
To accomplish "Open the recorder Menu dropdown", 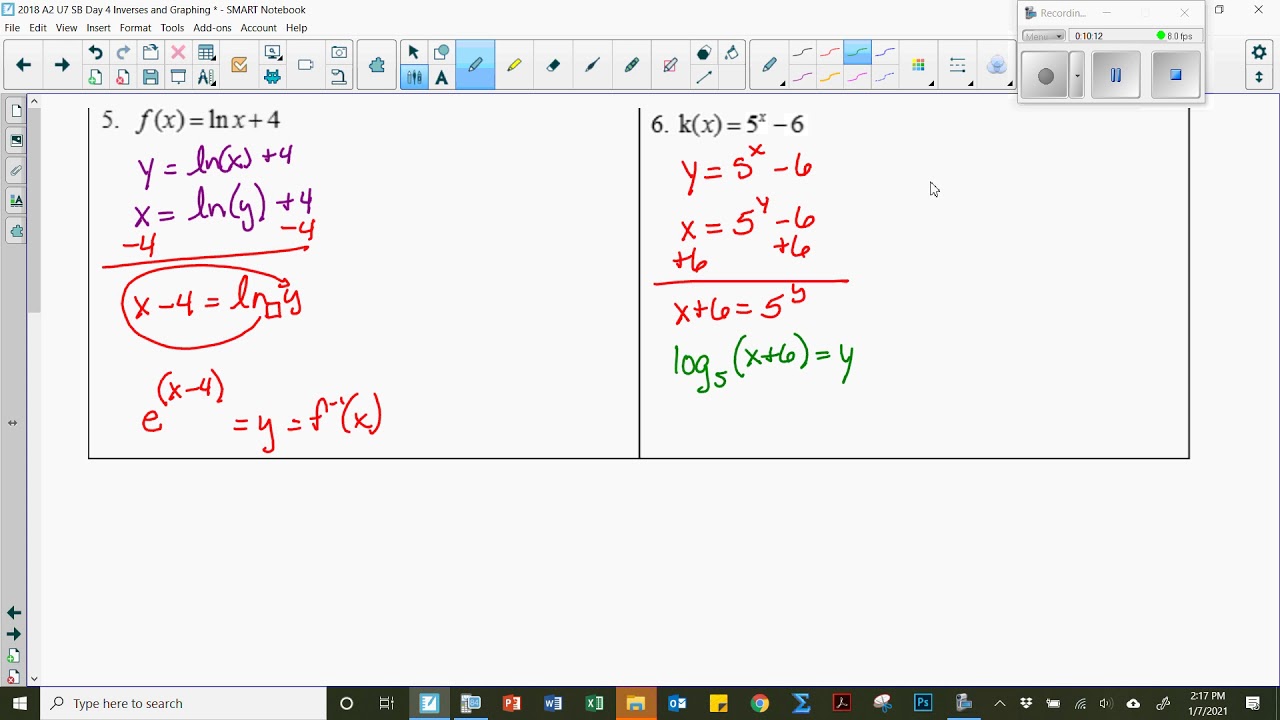I will 1044,36.
